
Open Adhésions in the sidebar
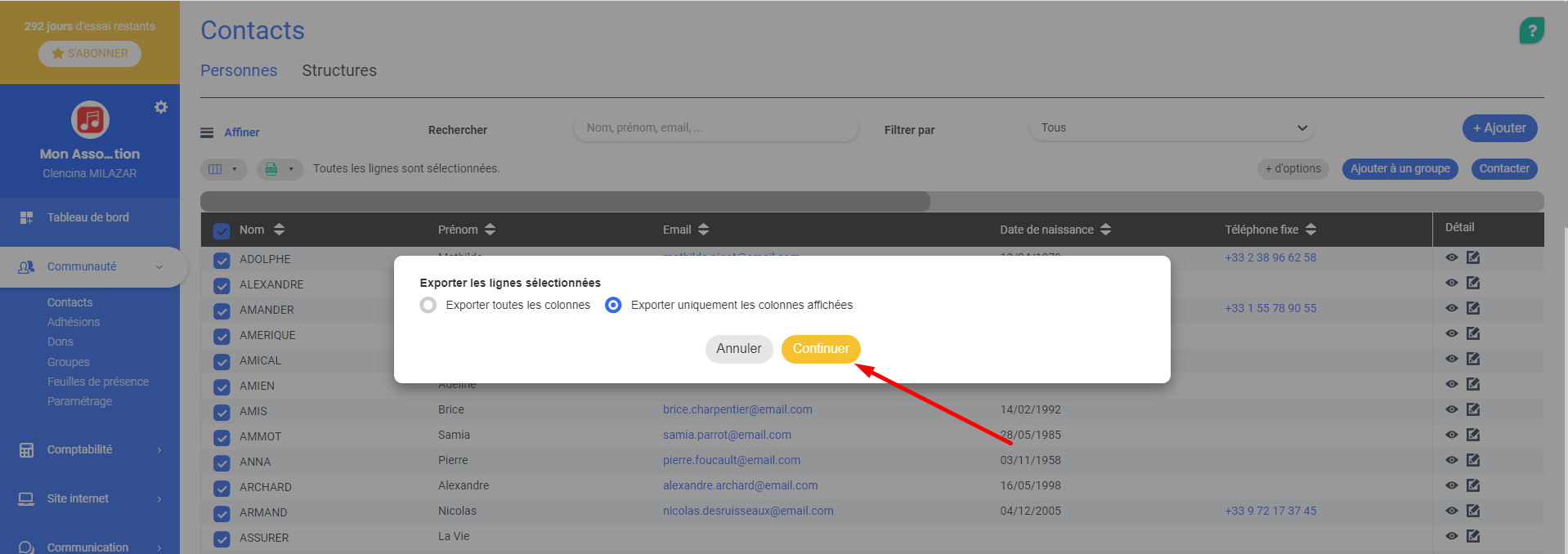74,322
